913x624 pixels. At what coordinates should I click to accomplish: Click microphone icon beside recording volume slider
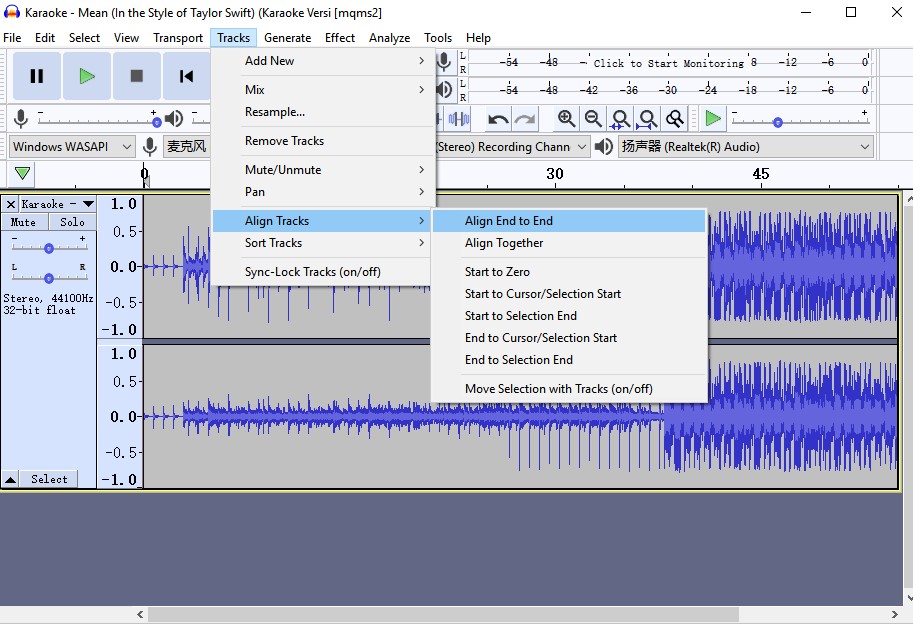[x=21, y=119]
